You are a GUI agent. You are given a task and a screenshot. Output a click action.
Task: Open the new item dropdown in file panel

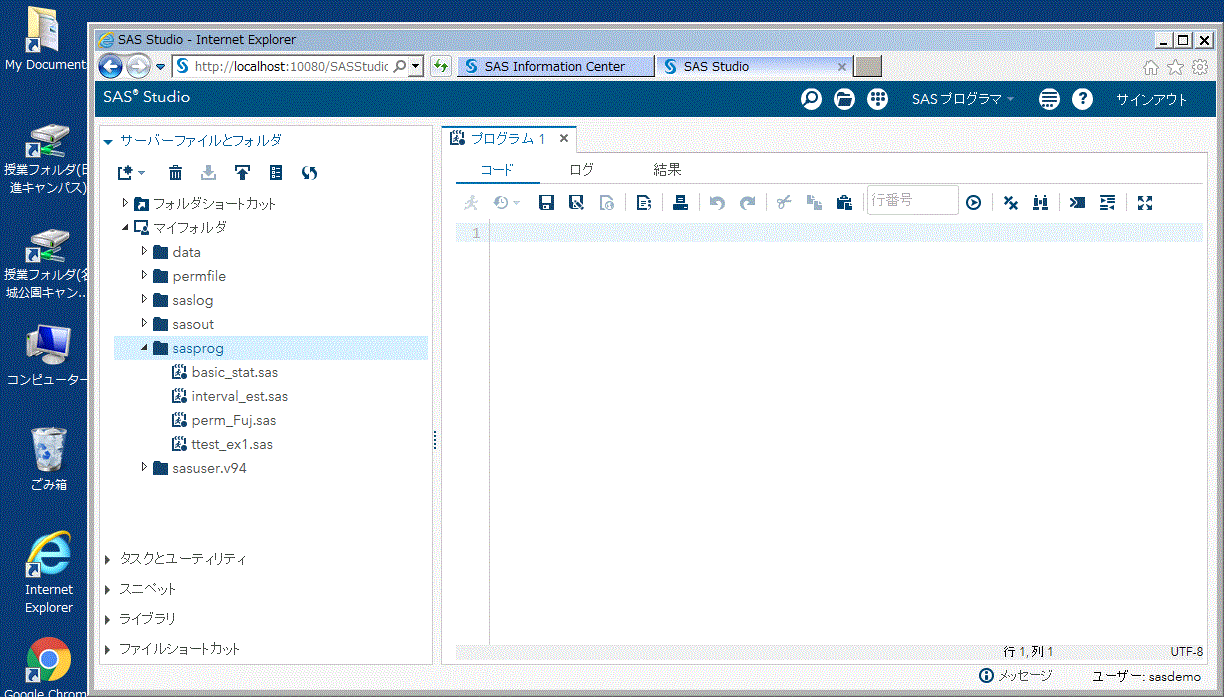pos(131,172)
